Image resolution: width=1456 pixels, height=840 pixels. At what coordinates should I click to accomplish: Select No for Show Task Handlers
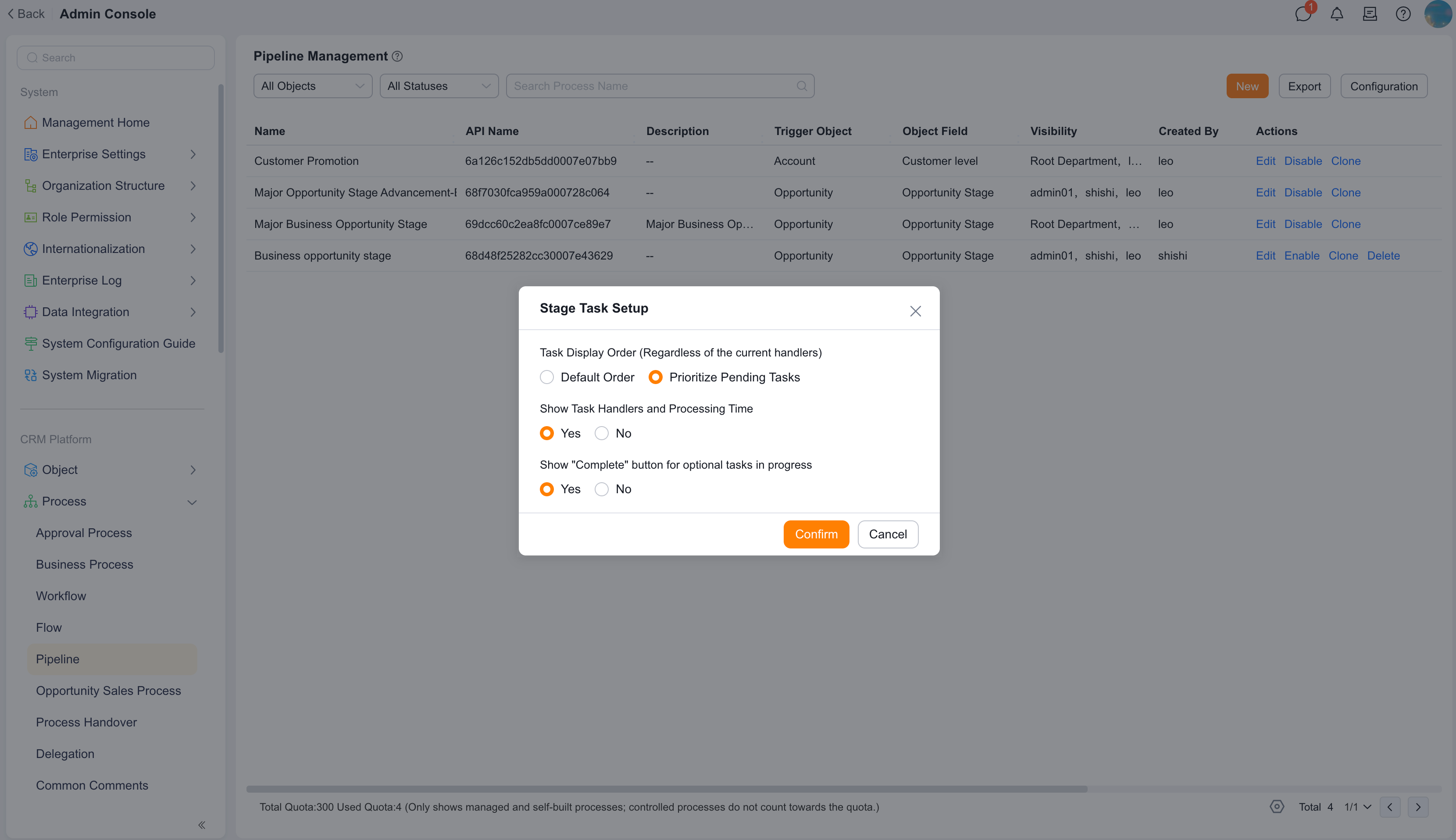[601, 433]
